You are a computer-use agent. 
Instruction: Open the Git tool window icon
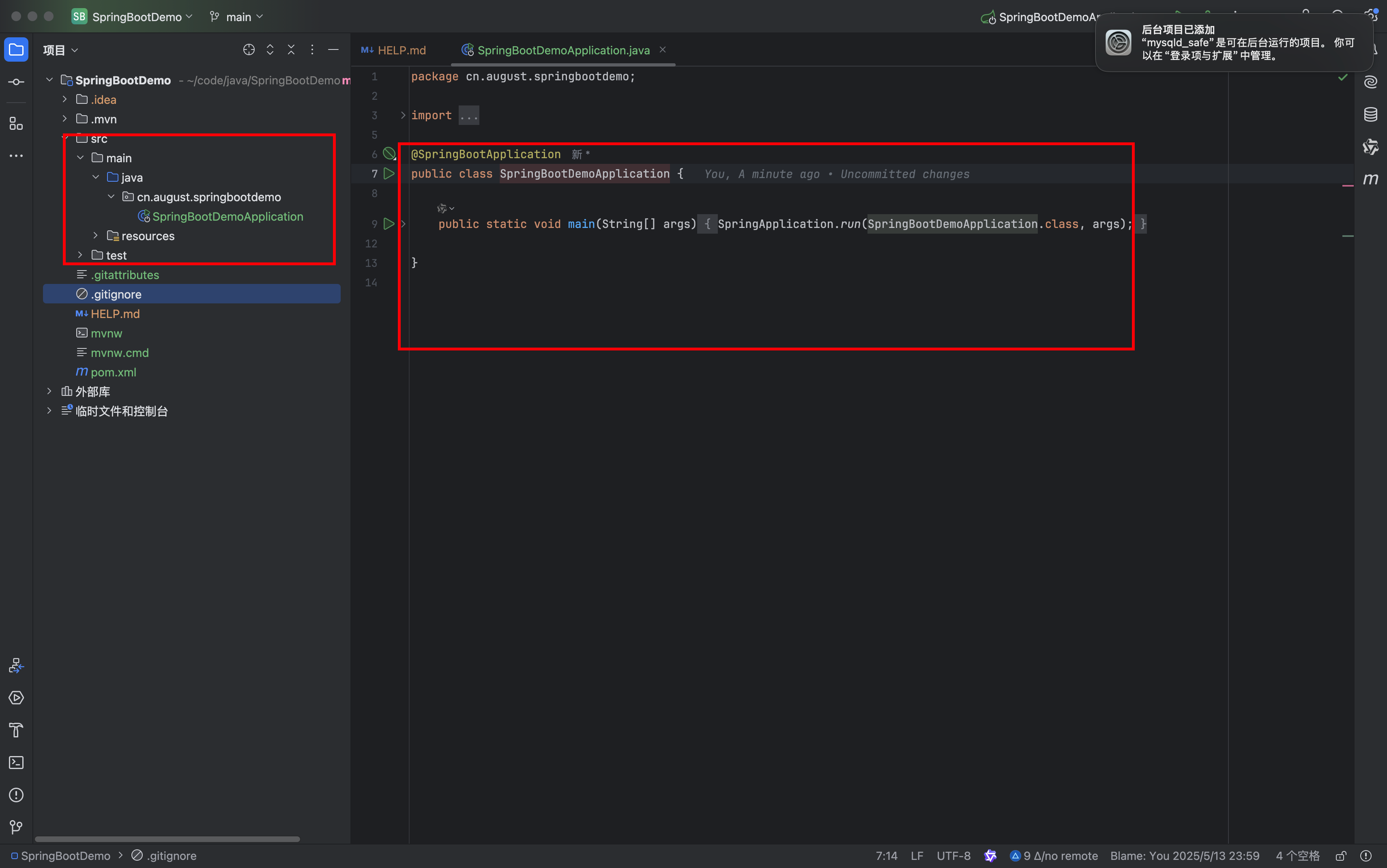(16, 827)
